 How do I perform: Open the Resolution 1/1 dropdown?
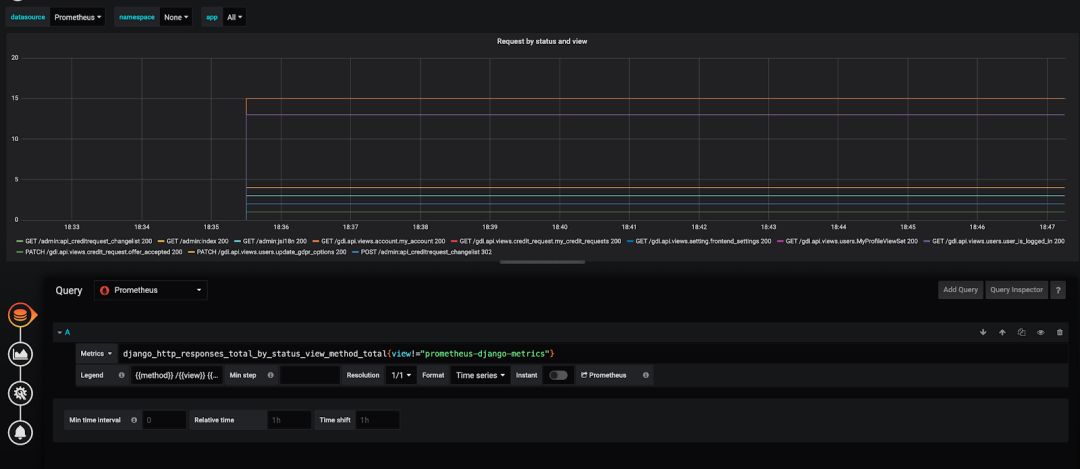(401, 375)
